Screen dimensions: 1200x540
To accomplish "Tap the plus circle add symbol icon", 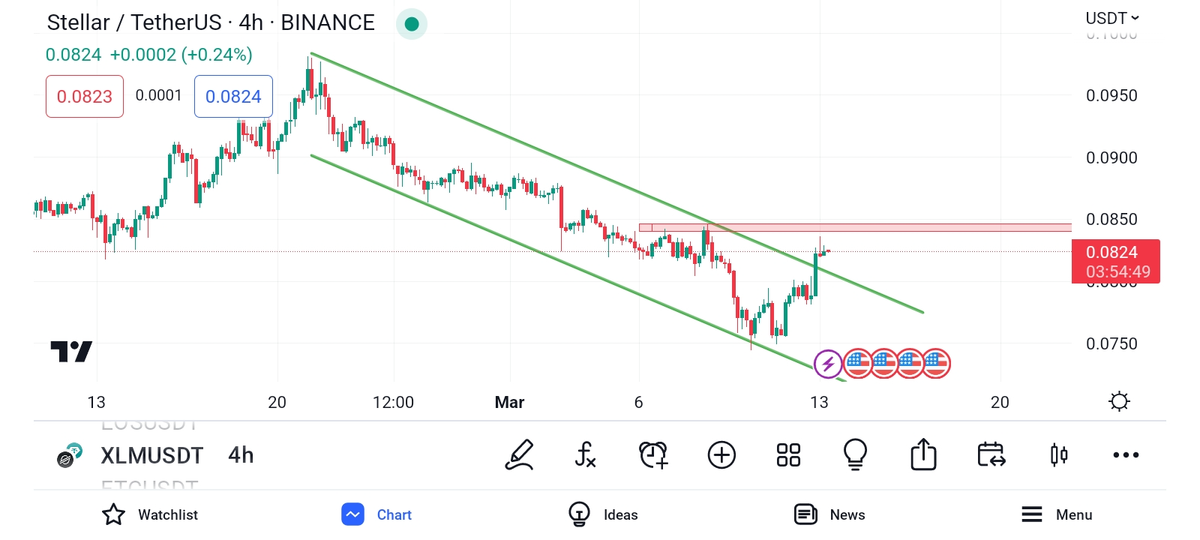I will pyautogui.click(x=721, y=455).
